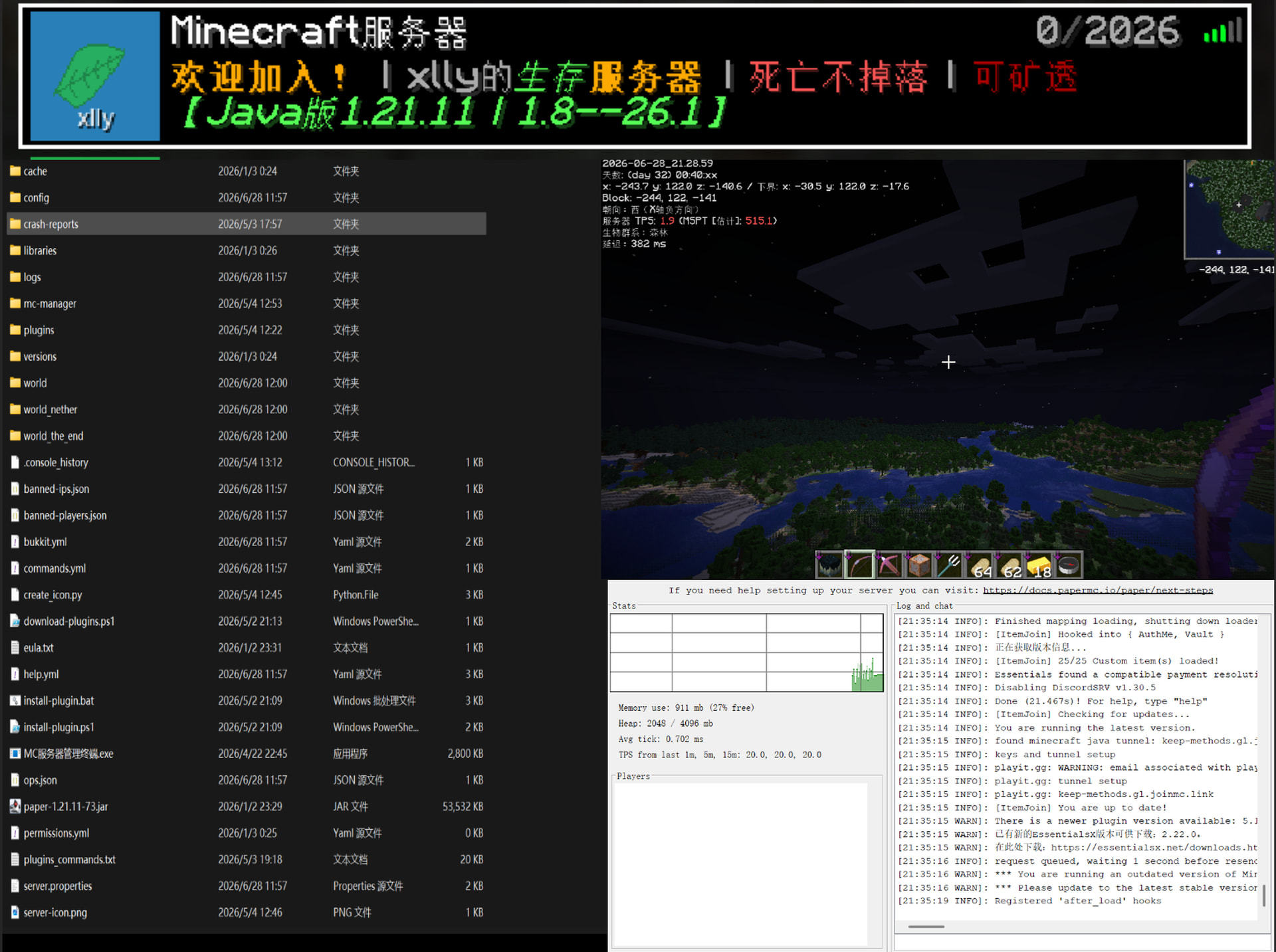Select the help.yml file name
This screenshot has width=1276, height=952.
pos(41,674)
